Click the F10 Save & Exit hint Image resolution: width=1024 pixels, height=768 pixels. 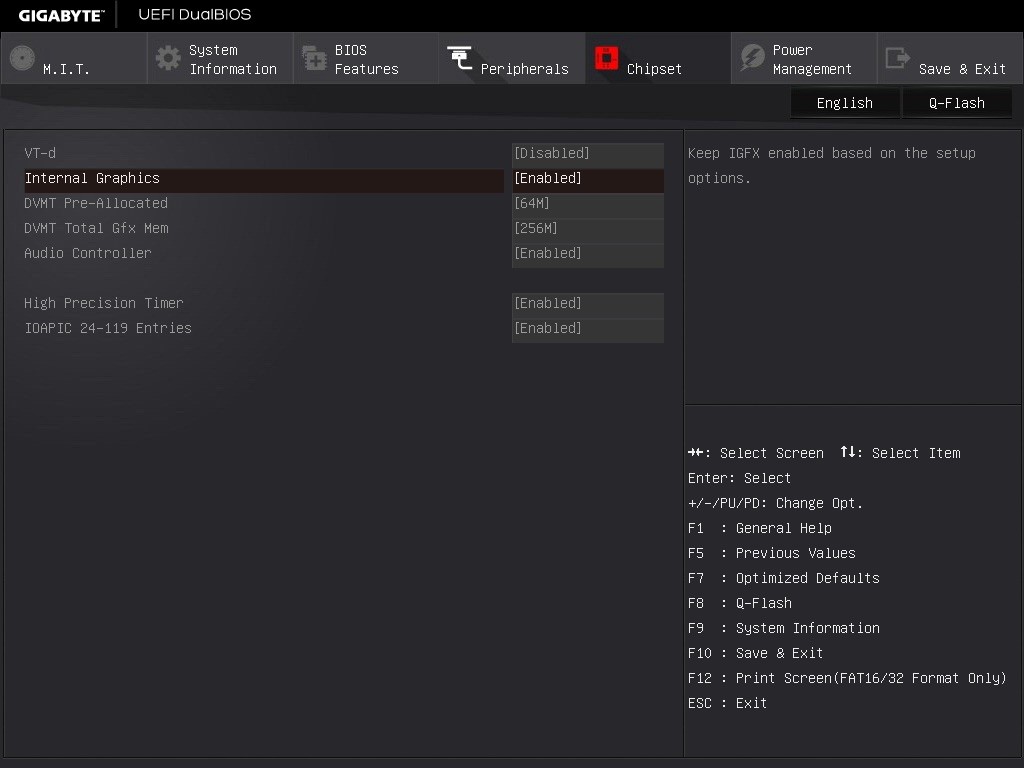click(756, 653)
